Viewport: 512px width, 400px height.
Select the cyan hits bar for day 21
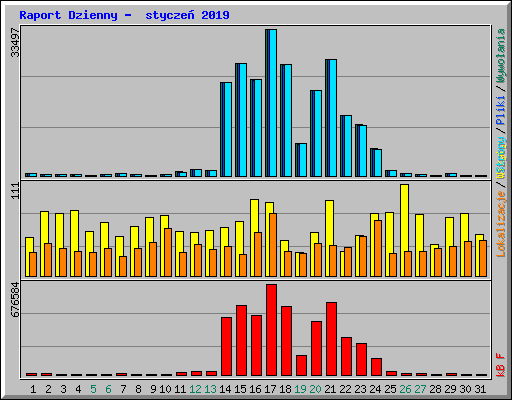(x=333, y=118)
